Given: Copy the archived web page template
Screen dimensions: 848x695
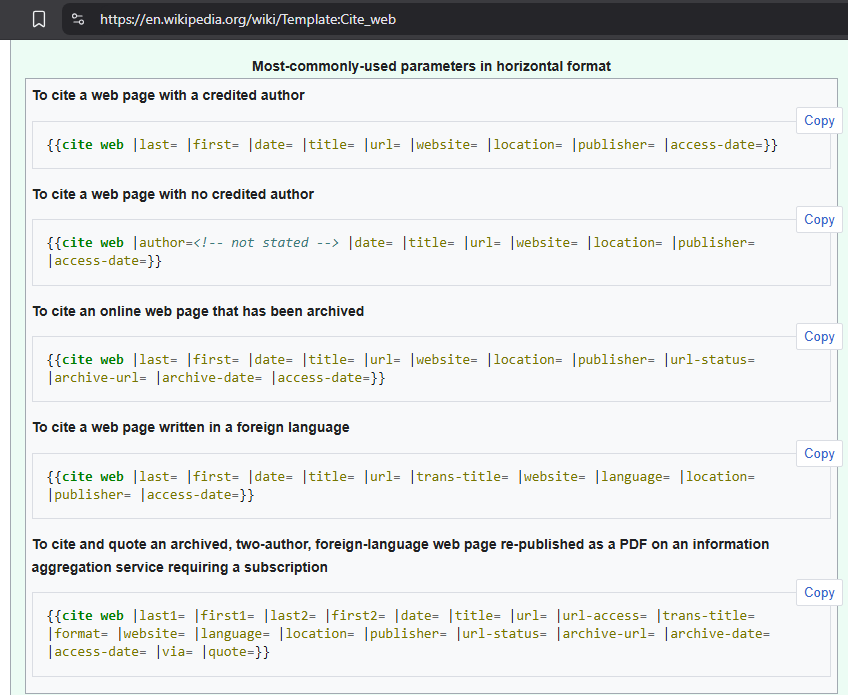Looking at the screenshot, I should click(819, 336).
